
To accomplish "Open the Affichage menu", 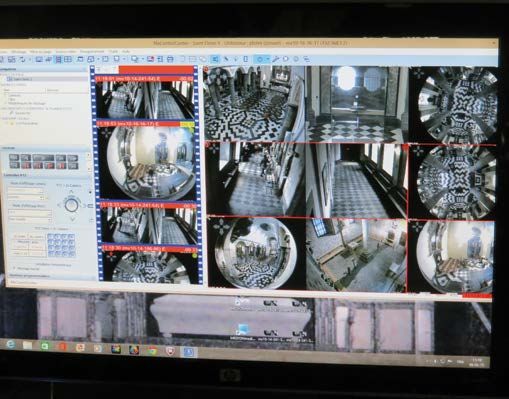I will [x=19, y=52].
